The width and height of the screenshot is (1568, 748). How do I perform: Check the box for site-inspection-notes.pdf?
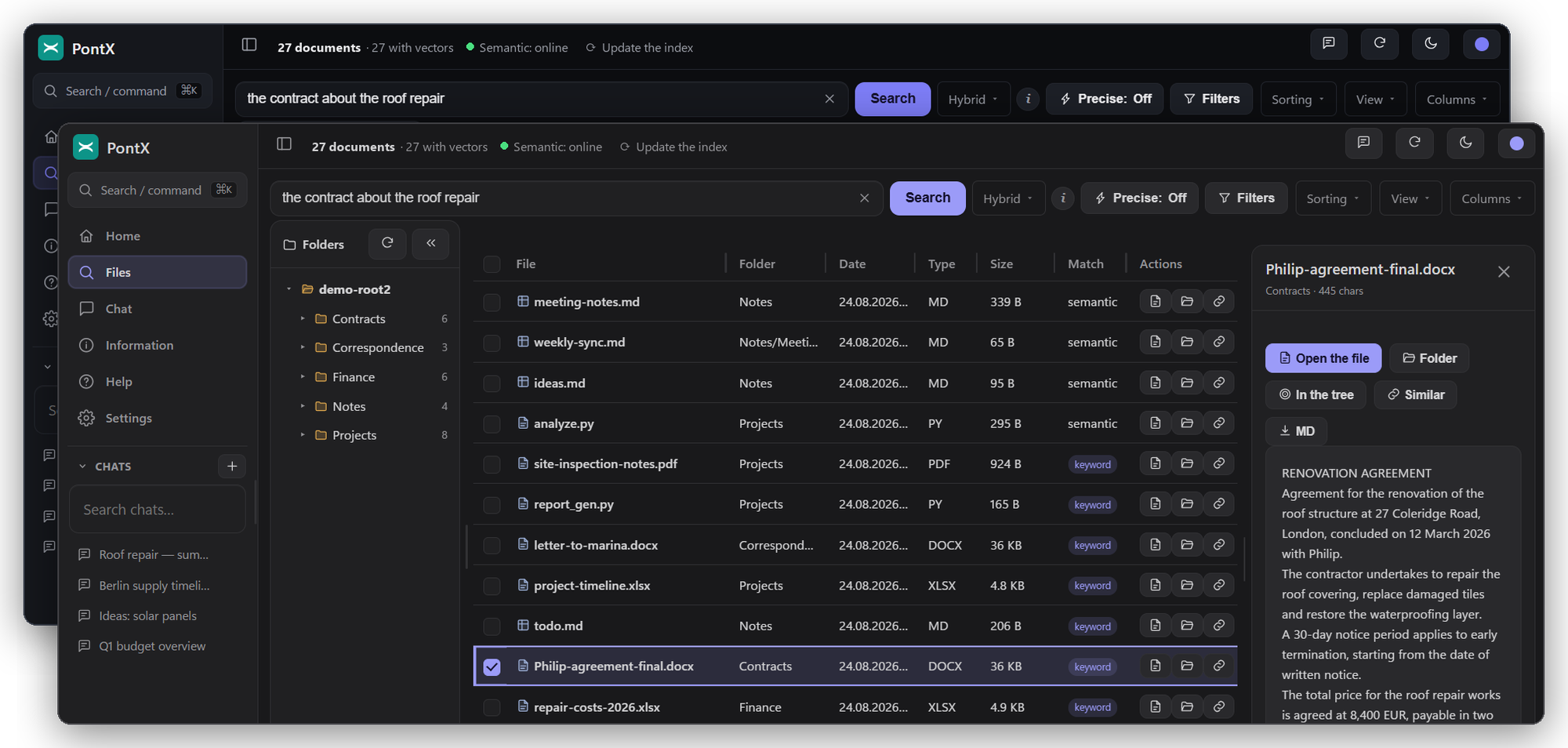point(492,464)
